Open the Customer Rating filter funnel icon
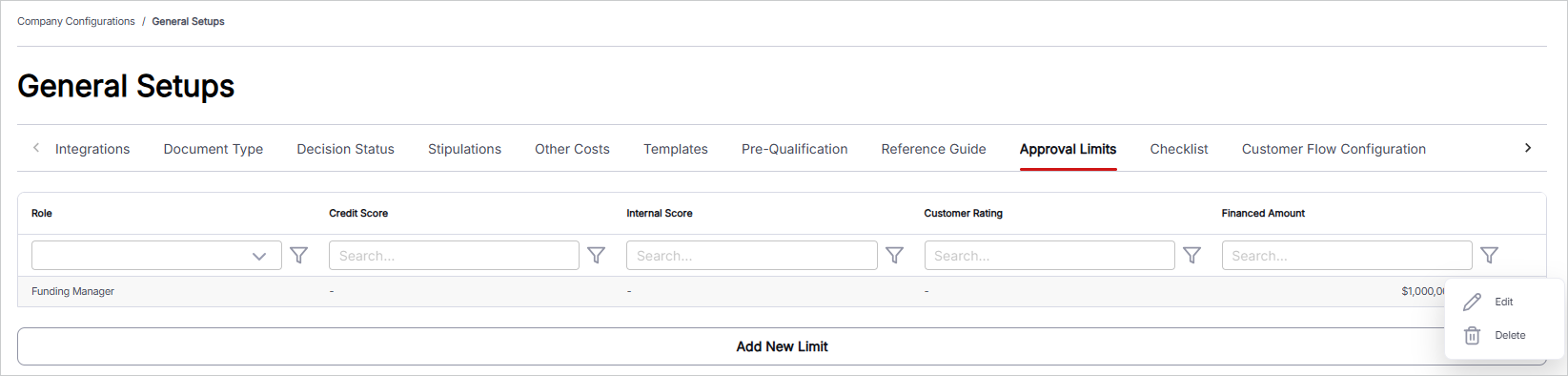 click(1191, 256)
